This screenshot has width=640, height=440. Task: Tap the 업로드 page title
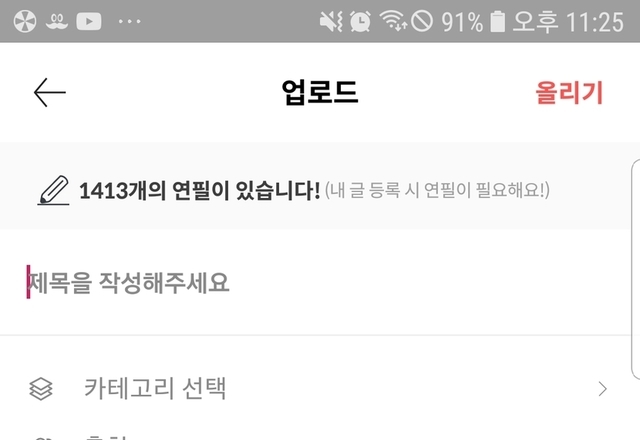click(x=320, y=92)
